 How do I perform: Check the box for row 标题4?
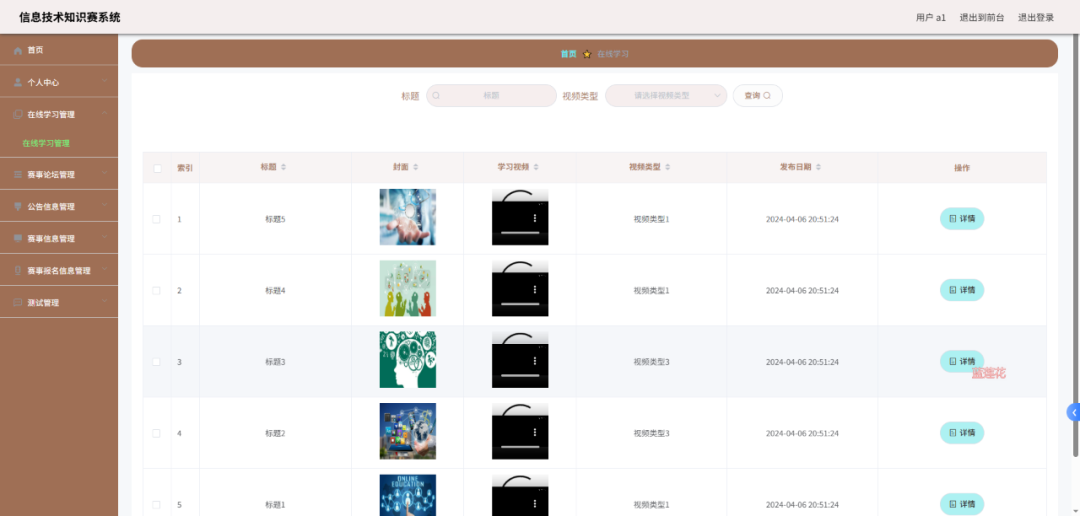[x=156, y=291]
